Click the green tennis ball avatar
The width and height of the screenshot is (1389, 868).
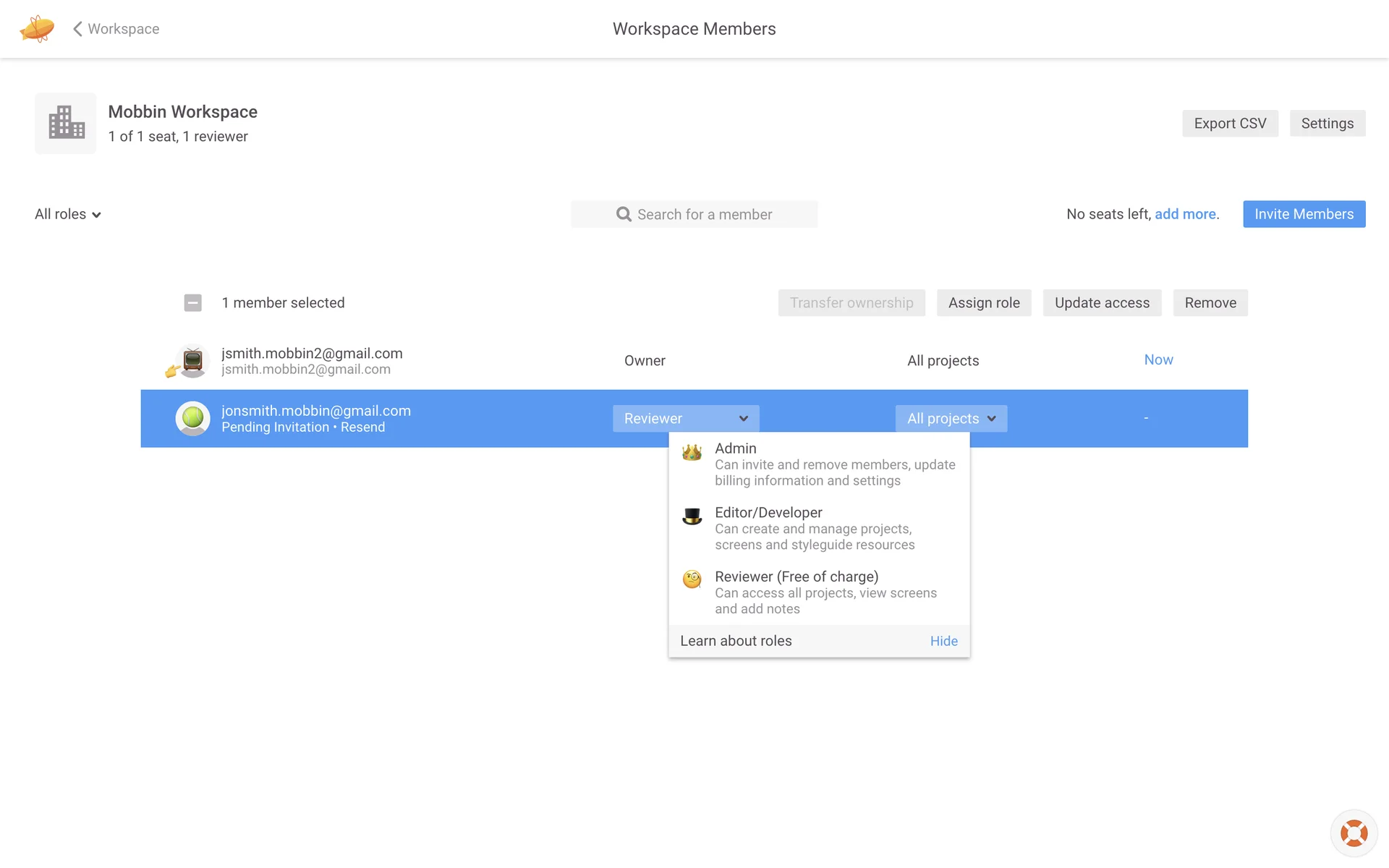(193, 418)
